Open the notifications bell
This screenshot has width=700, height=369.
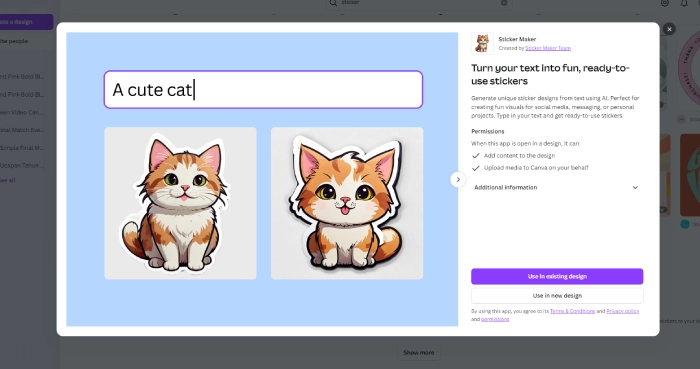pos(684,3)
